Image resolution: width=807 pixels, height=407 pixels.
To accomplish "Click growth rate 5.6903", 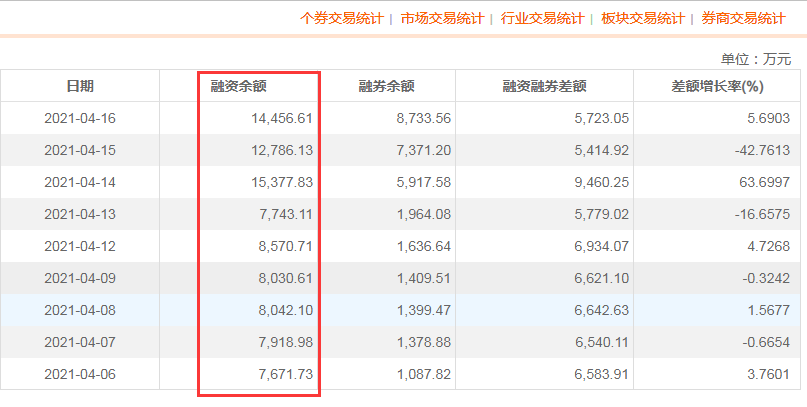I will click(x=769, y=118).
